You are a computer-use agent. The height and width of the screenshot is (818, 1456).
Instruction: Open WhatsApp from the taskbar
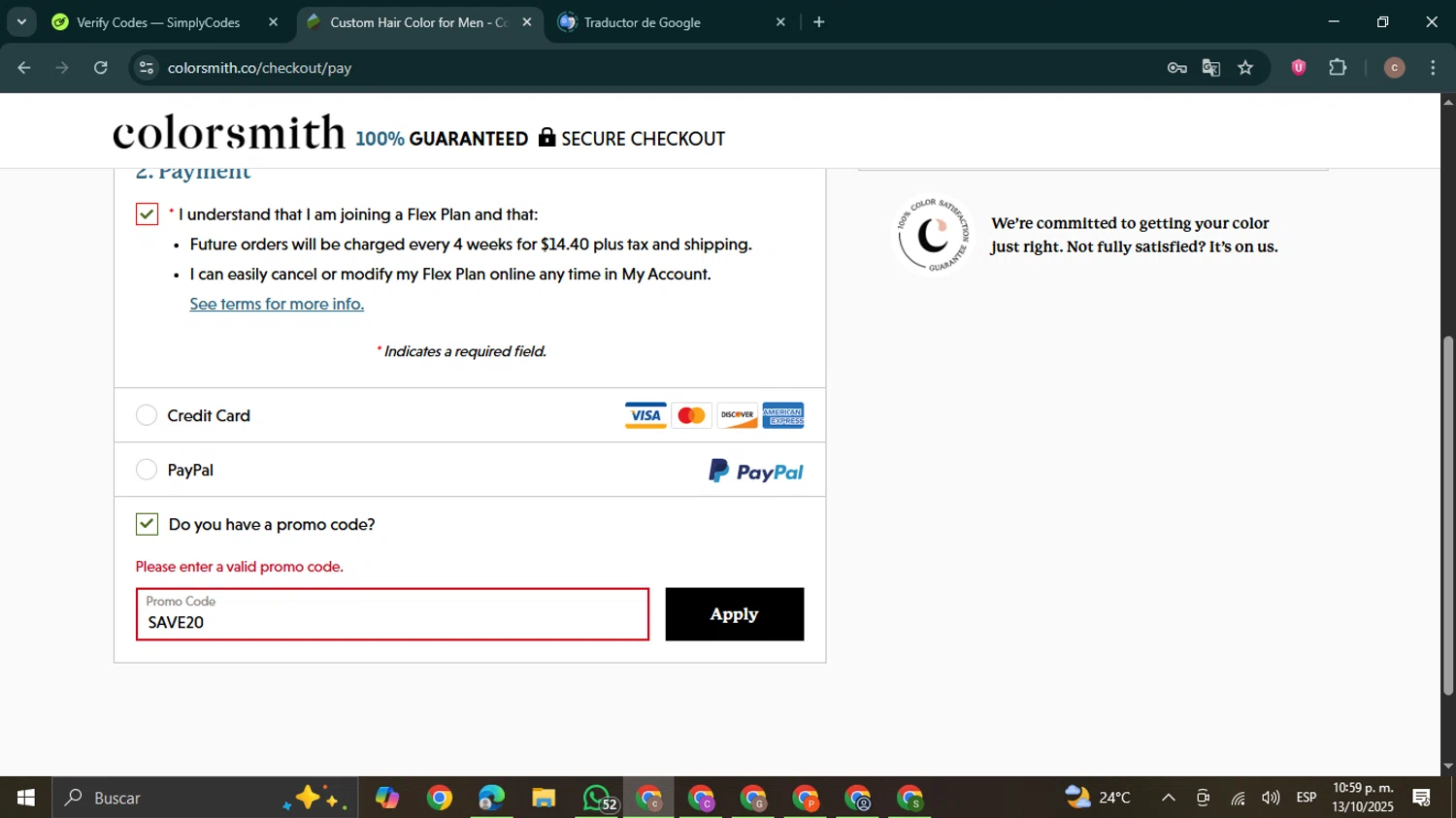(598, 798)
